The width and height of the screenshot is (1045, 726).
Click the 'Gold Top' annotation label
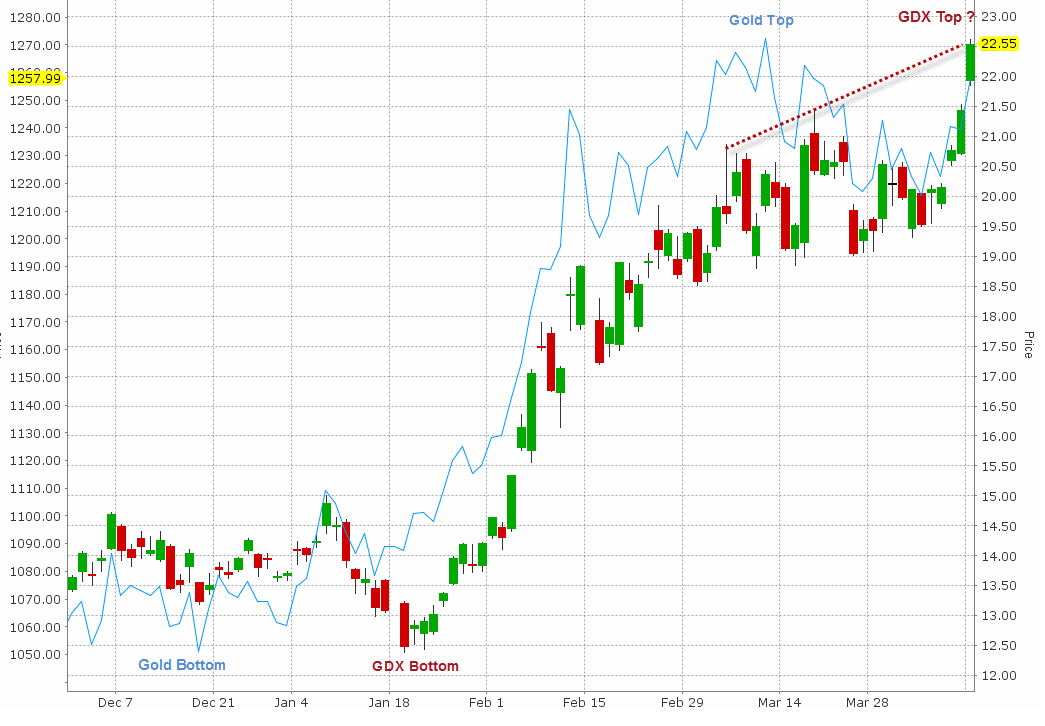click(x=761, y=20)
